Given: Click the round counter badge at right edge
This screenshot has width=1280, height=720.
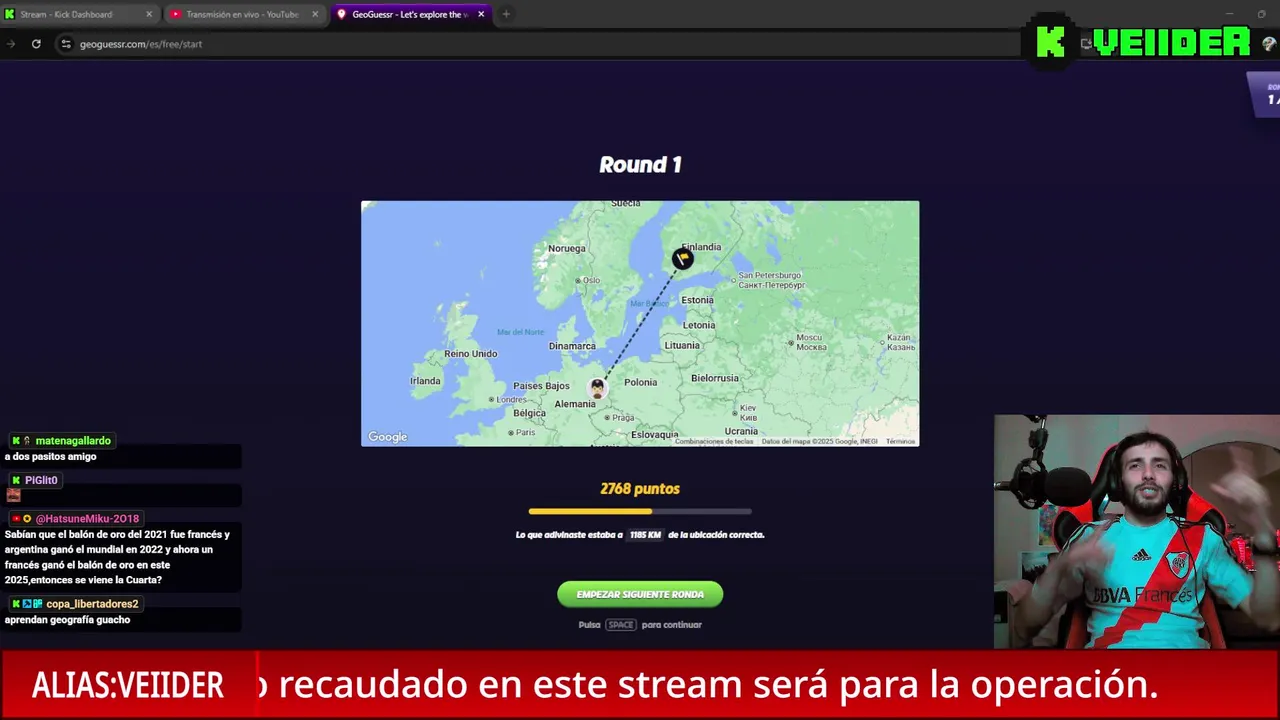Looking at the screenshot, I should coord(1264,94).
